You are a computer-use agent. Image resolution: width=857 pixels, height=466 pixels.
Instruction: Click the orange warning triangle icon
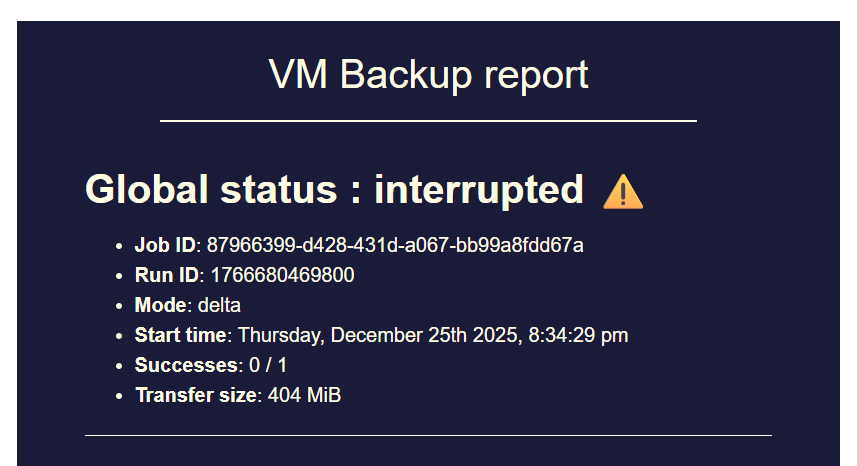point(623,191)
